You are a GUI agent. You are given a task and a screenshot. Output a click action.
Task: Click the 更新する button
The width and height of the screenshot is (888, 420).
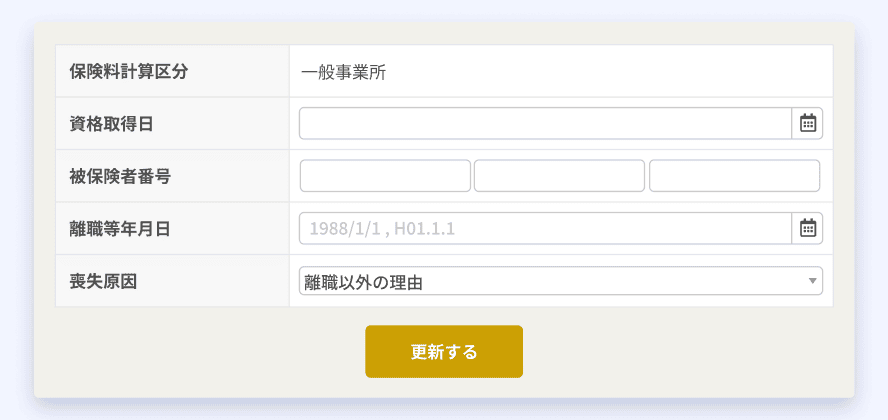pos(444,352)
